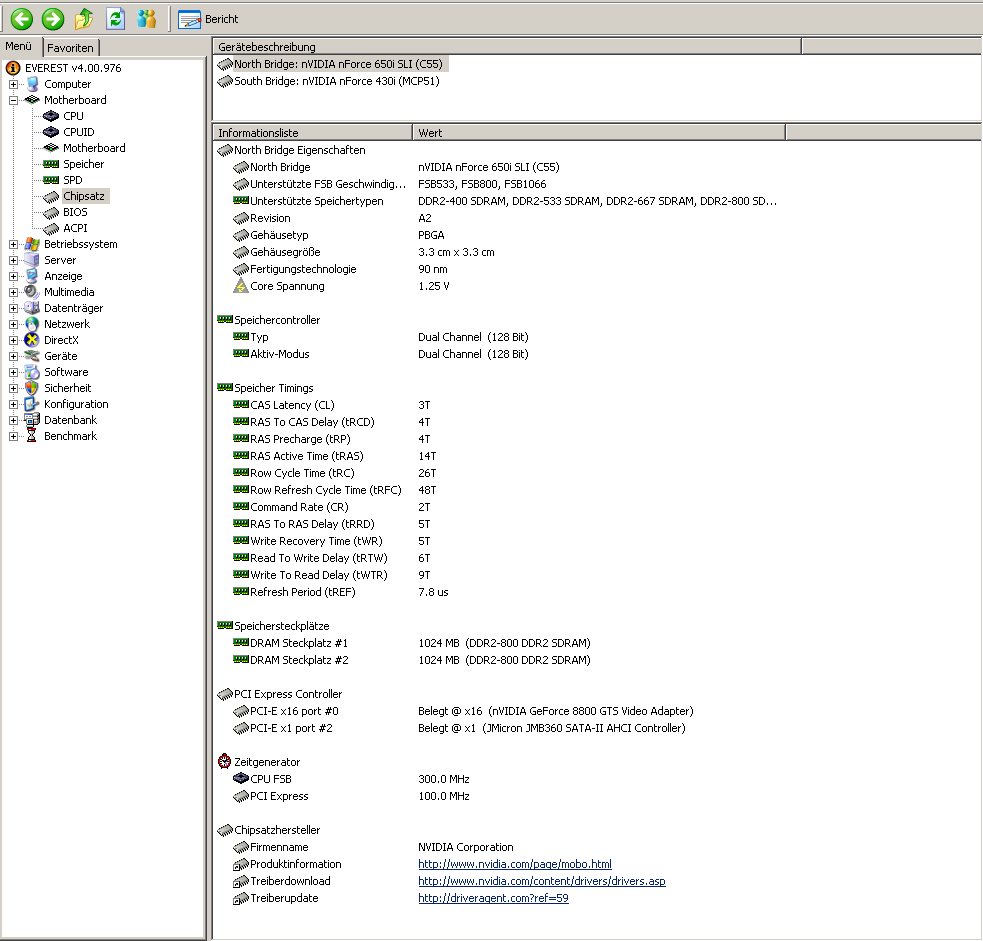Click the Wert column header

point(599,133)
